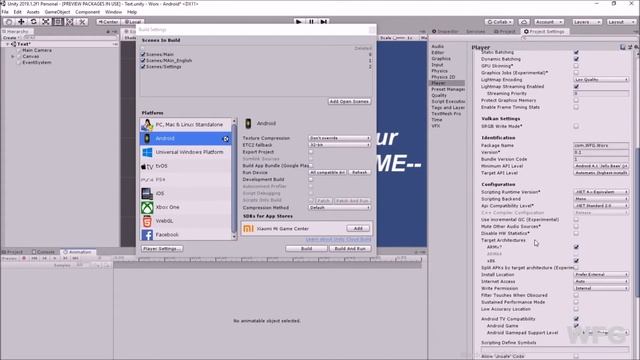Screen dimensions: 640x360
Task: Open Texture Compression dropdown
Action: coord(340,138)
